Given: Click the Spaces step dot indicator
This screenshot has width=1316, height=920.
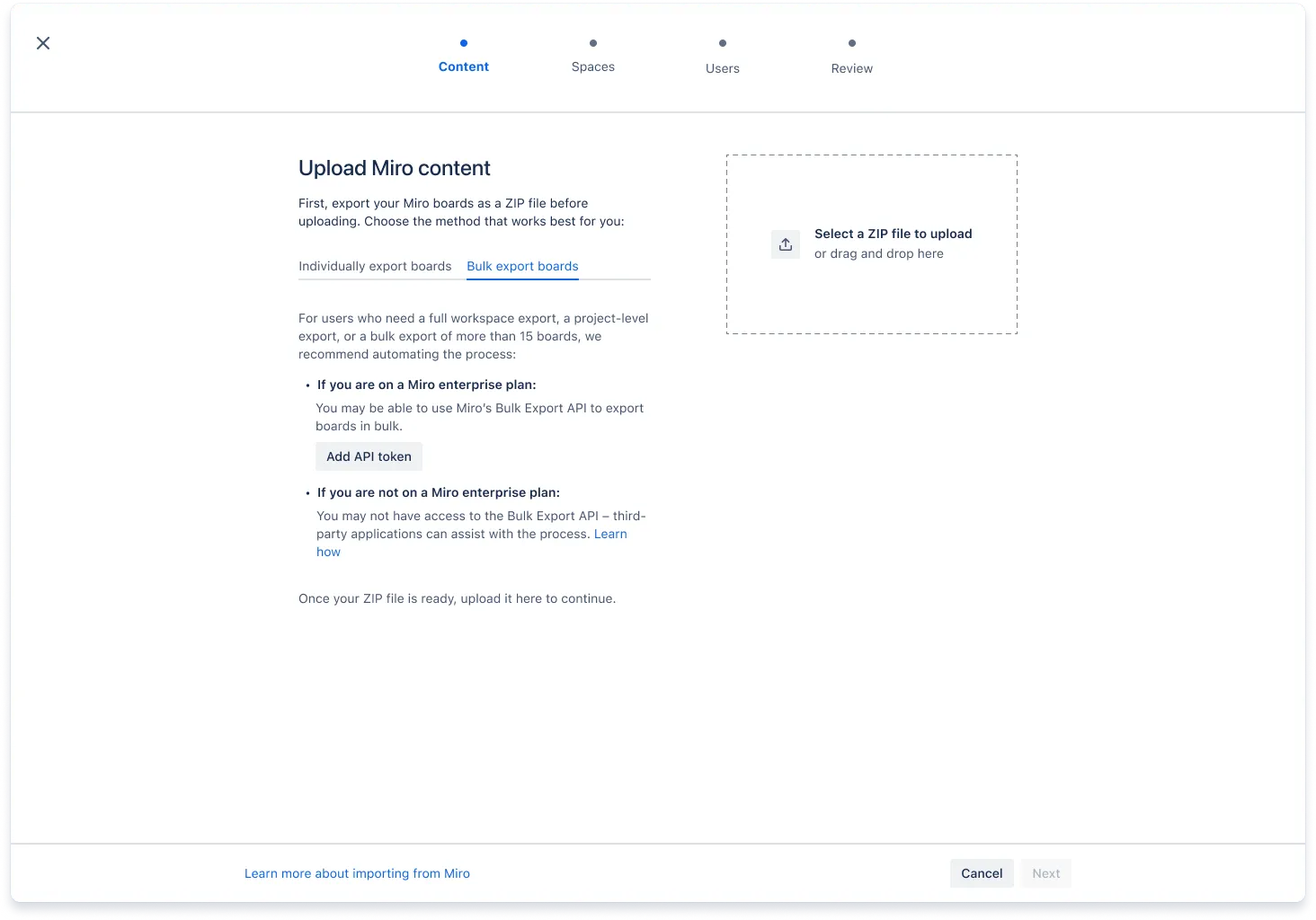Looking at the screenshot, I should point(593,43).
